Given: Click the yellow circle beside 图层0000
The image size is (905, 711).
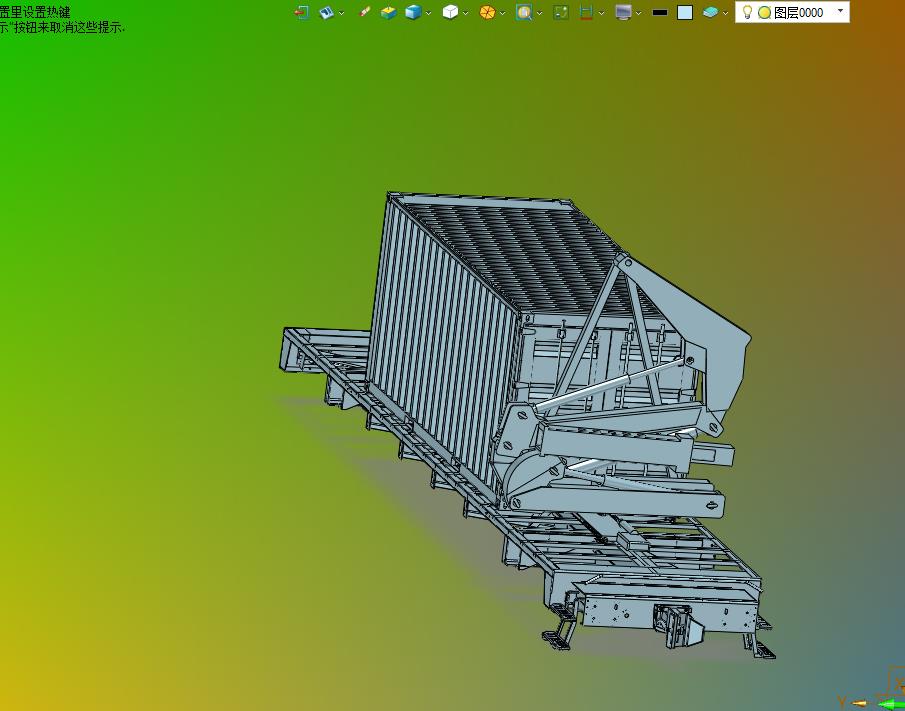Looking at the screenshot, I should pyautogui.click(x=764, y=13).
